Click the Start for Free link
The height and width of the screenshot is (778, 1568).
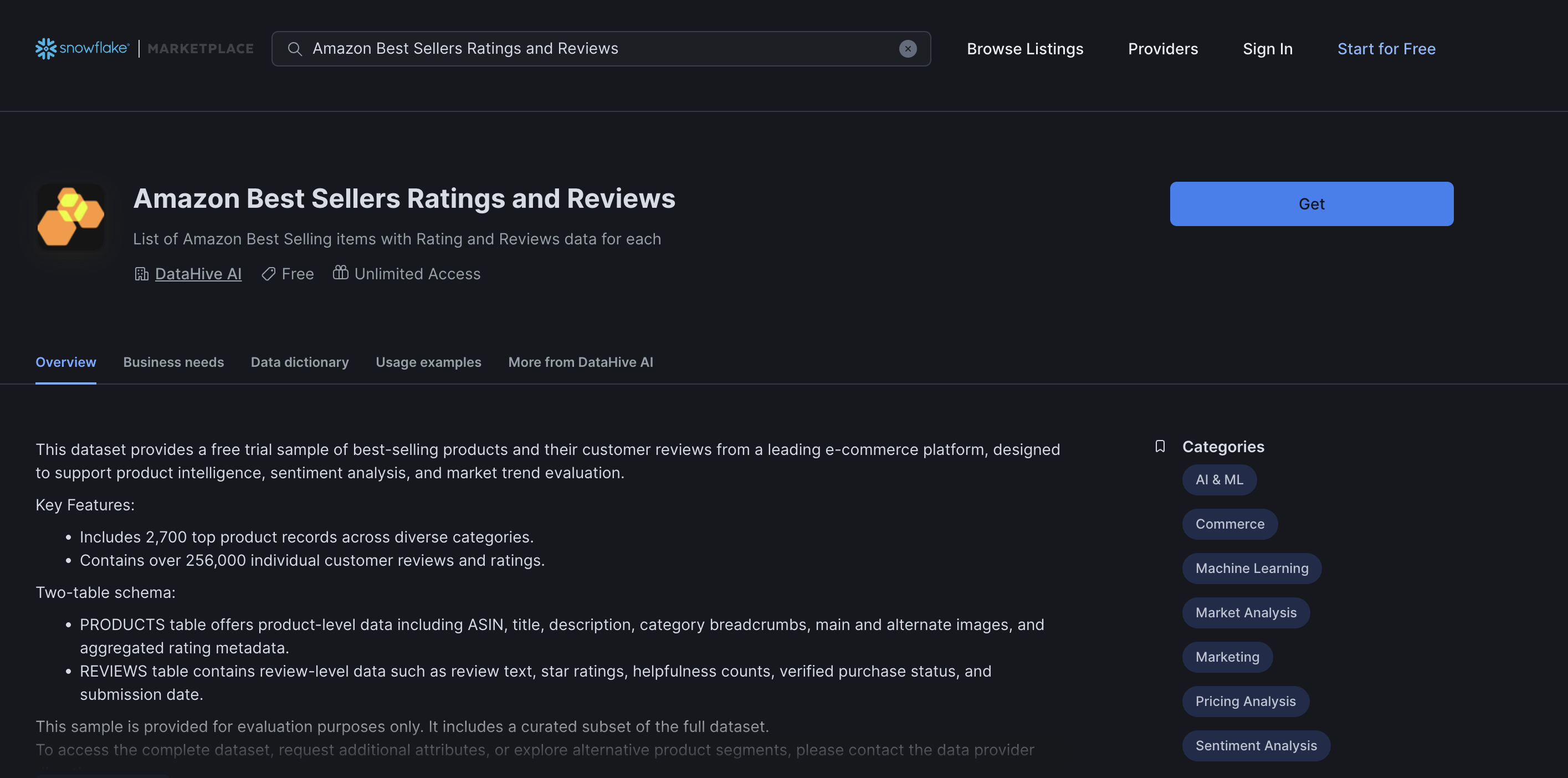[x=1386, y=49]
